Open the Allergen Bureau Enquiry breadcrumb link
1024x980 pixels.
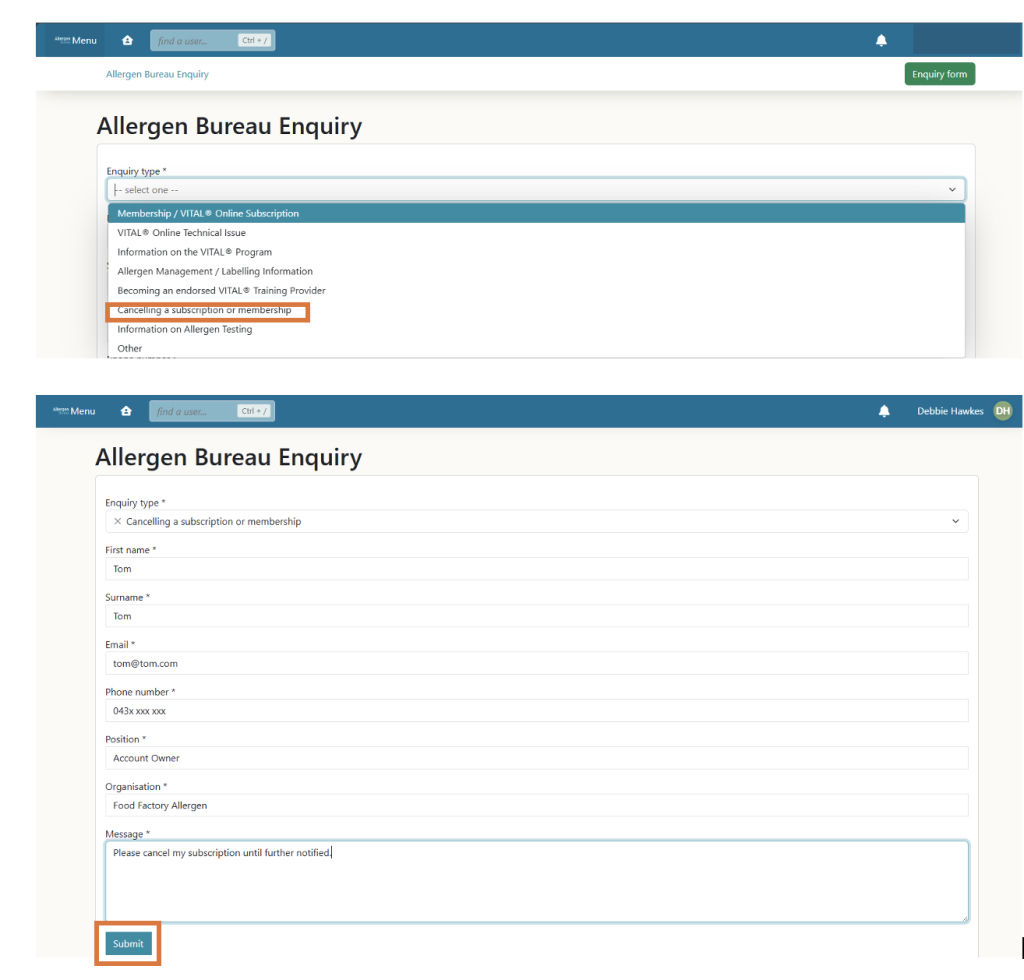157,75
